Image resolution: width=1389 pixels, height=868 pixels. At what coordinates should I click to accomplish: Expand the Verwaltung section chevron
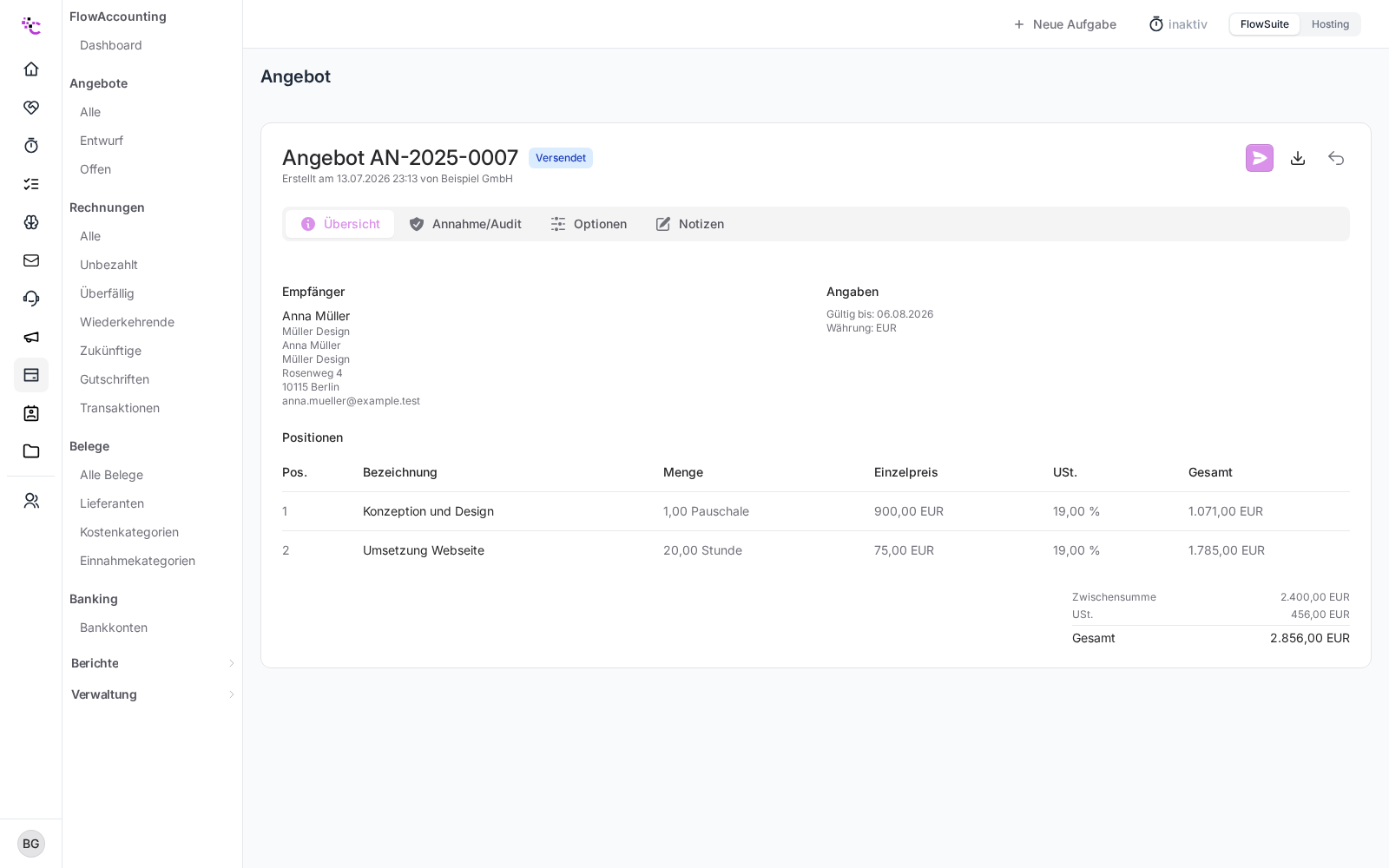pos(232,694)
